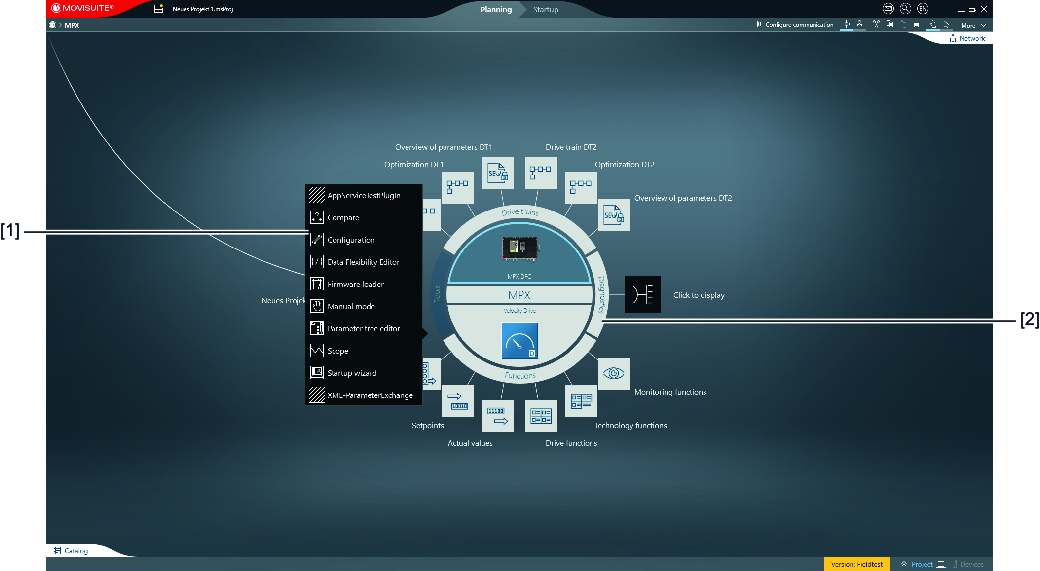Choose Scope in the tools menu
This screenshot has height=571, width=1040.
pos(338,351)
